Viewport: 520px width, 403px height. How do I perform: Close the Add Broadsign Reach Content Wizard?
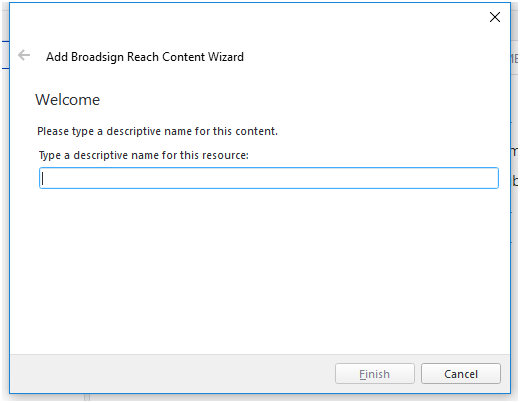click(x=495, y=17)
